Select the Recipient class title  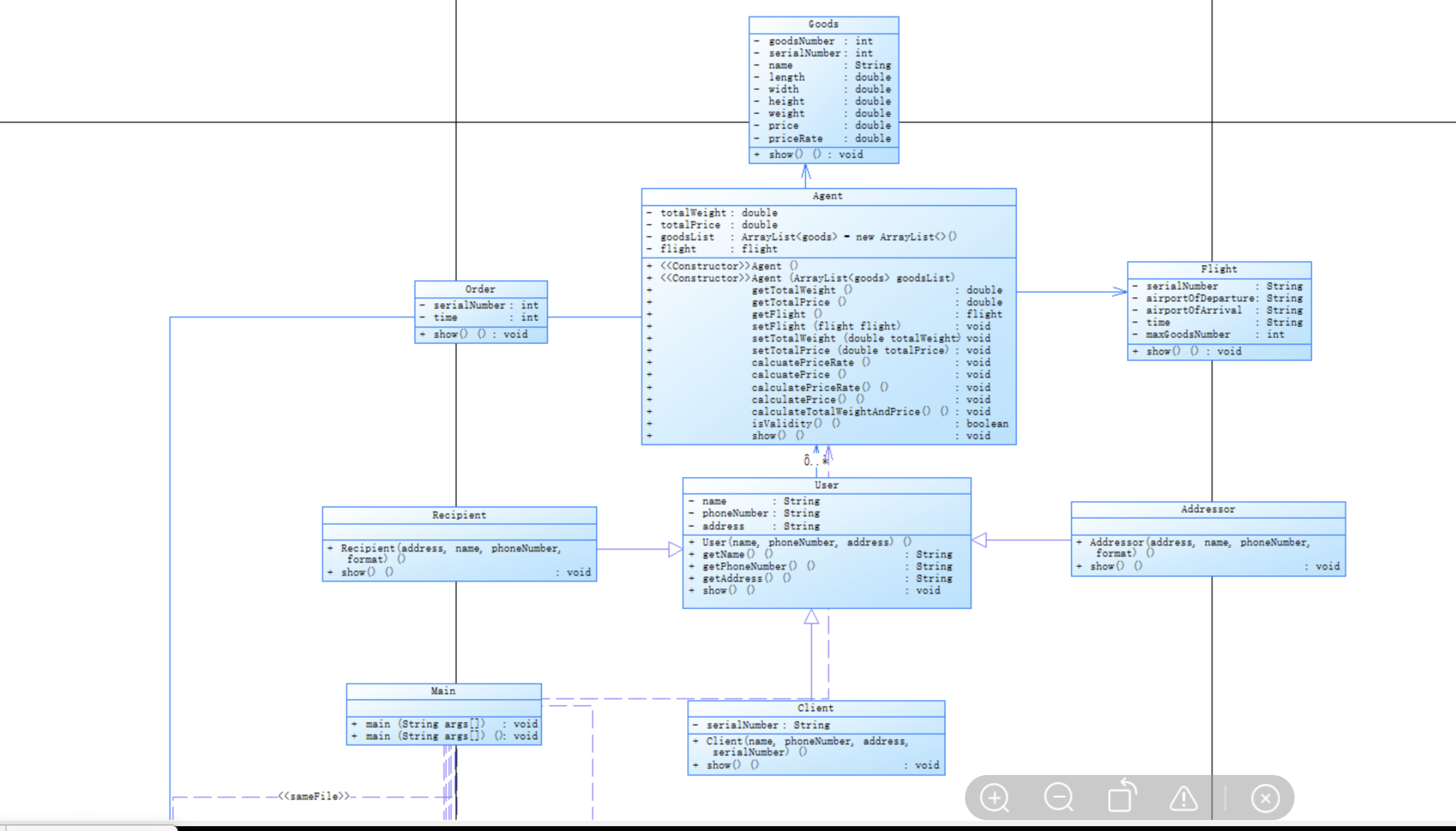coord(459,515)
